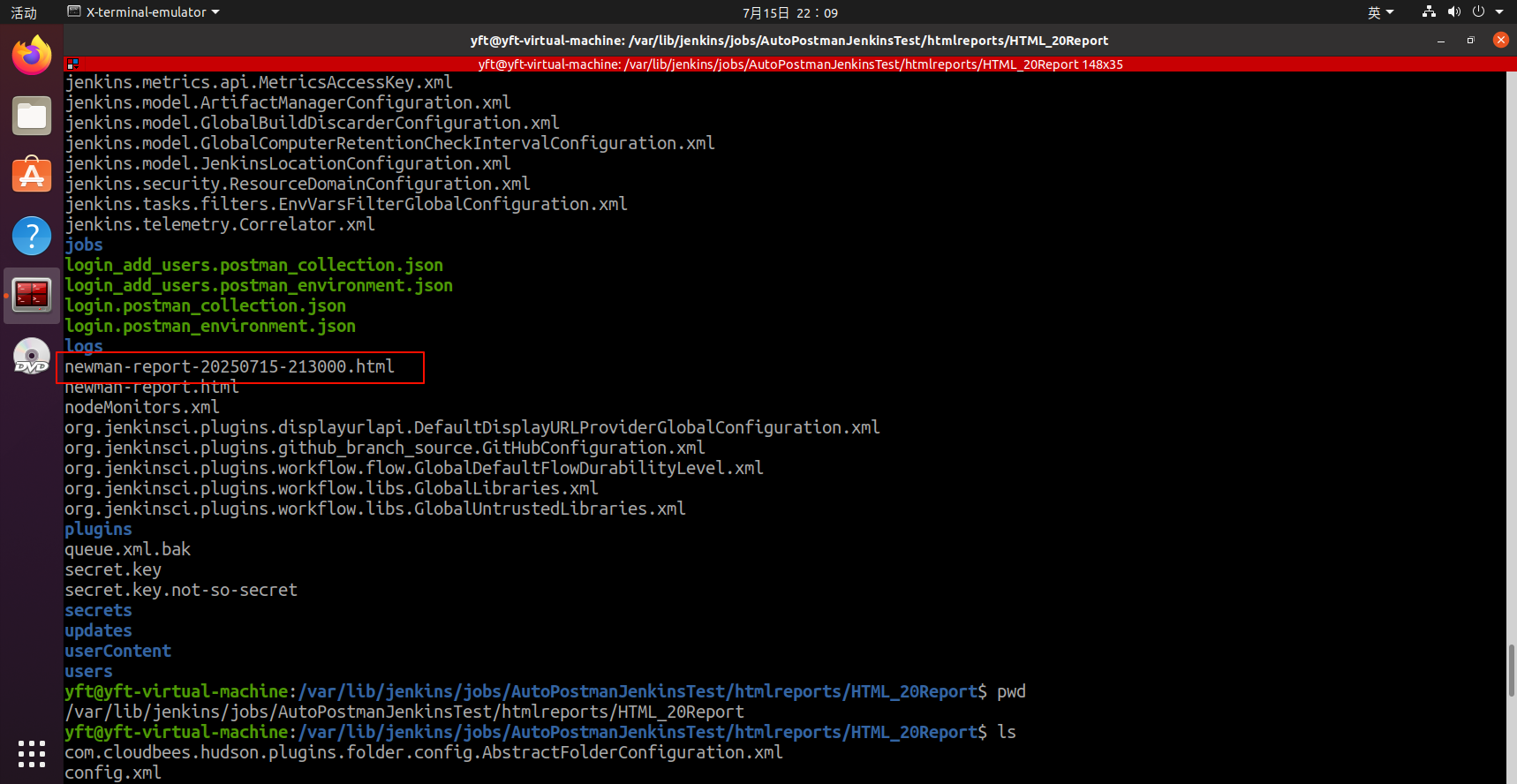Click jenkins.metrics.api.MetricsAccessKey.xml

tap(259, 82)
